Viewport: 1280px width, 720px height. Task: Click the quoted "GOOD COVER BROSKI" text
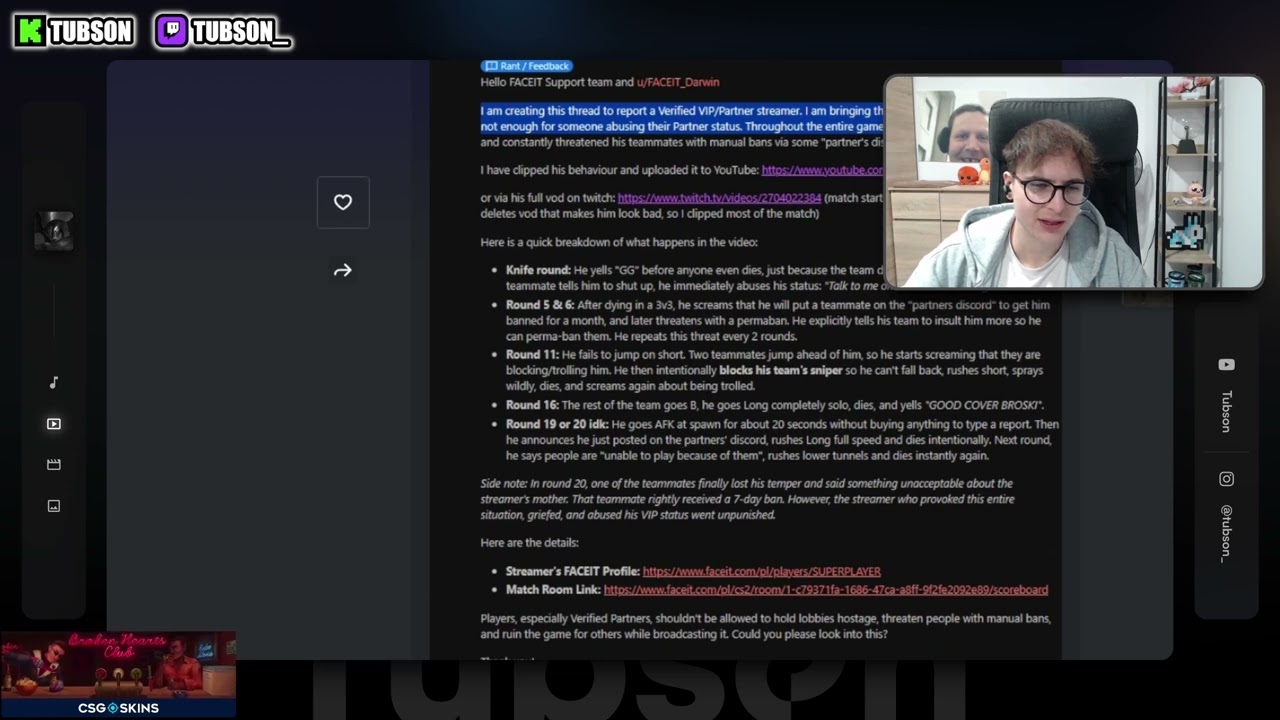click(x=985, y=405)
